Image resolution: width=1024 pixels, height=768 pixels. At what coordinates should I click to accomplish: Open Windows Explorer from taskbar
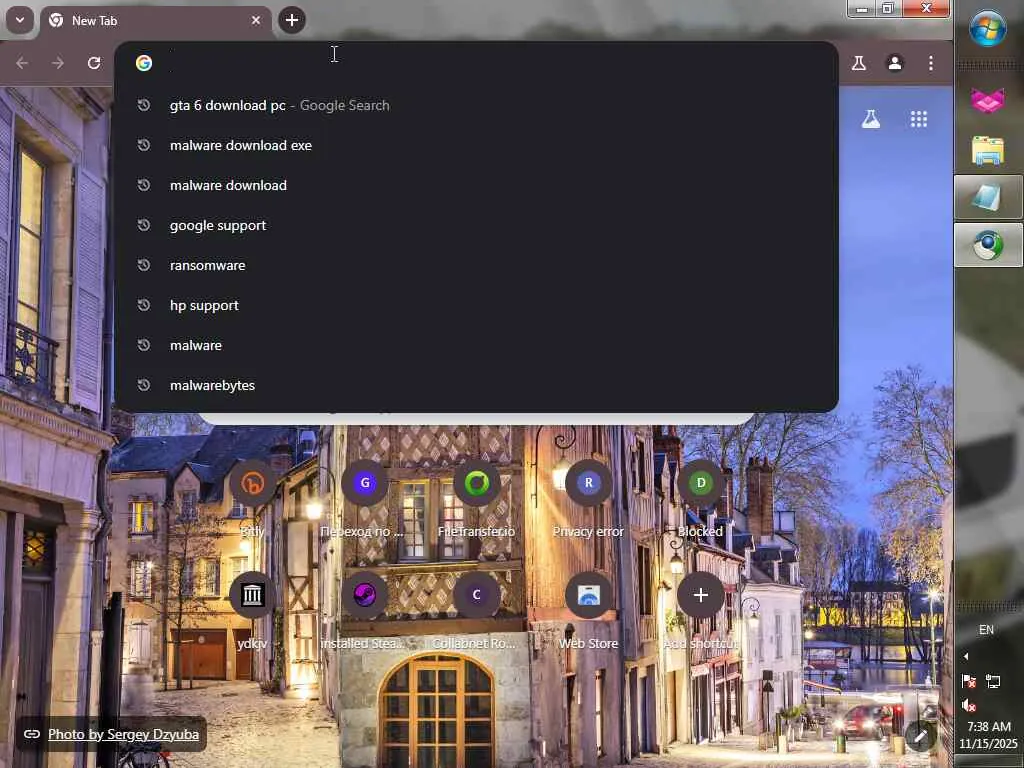(988, 150)
